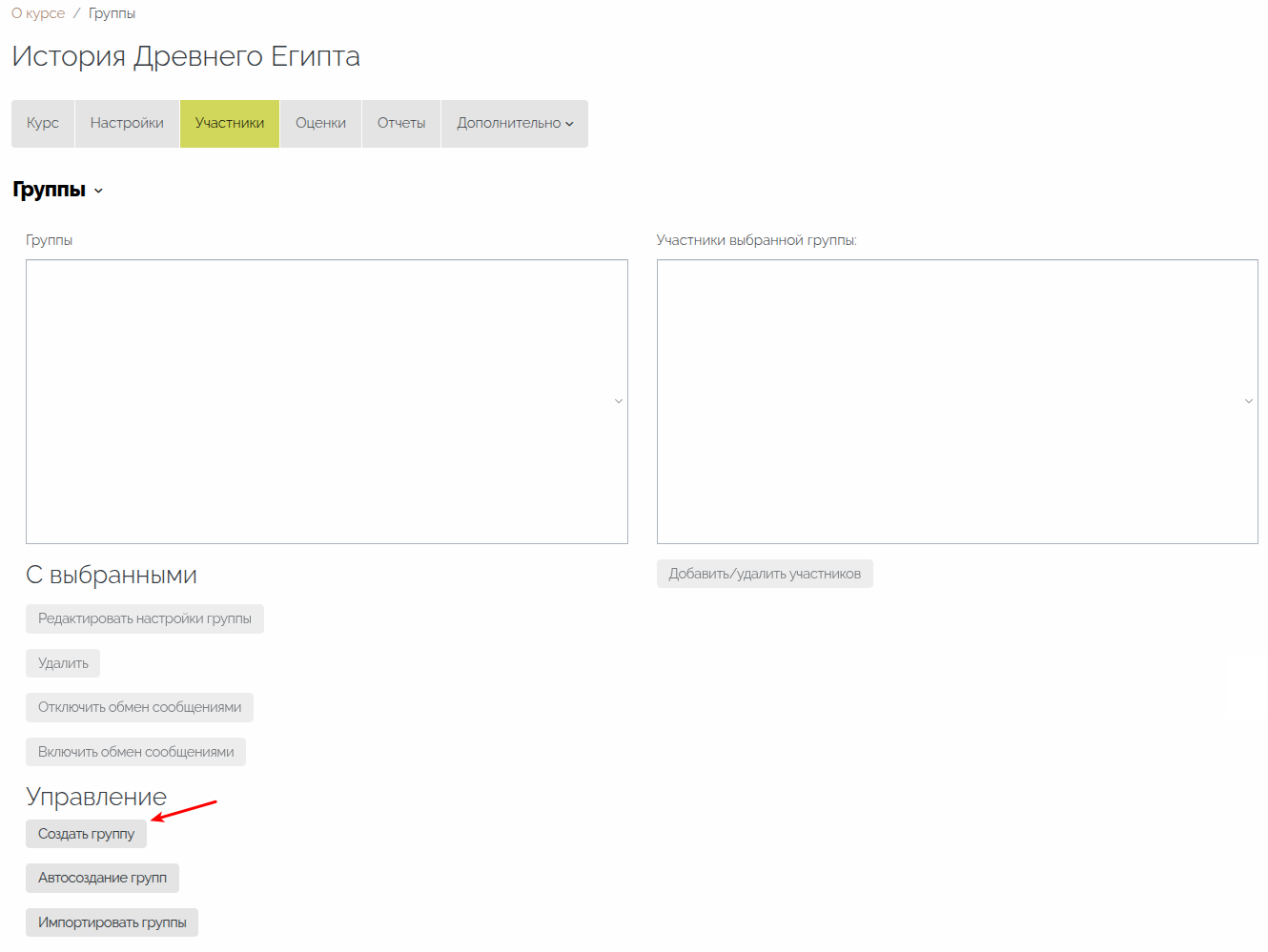
Task: Click Редактировать настройки группы button
Action: 145,618
